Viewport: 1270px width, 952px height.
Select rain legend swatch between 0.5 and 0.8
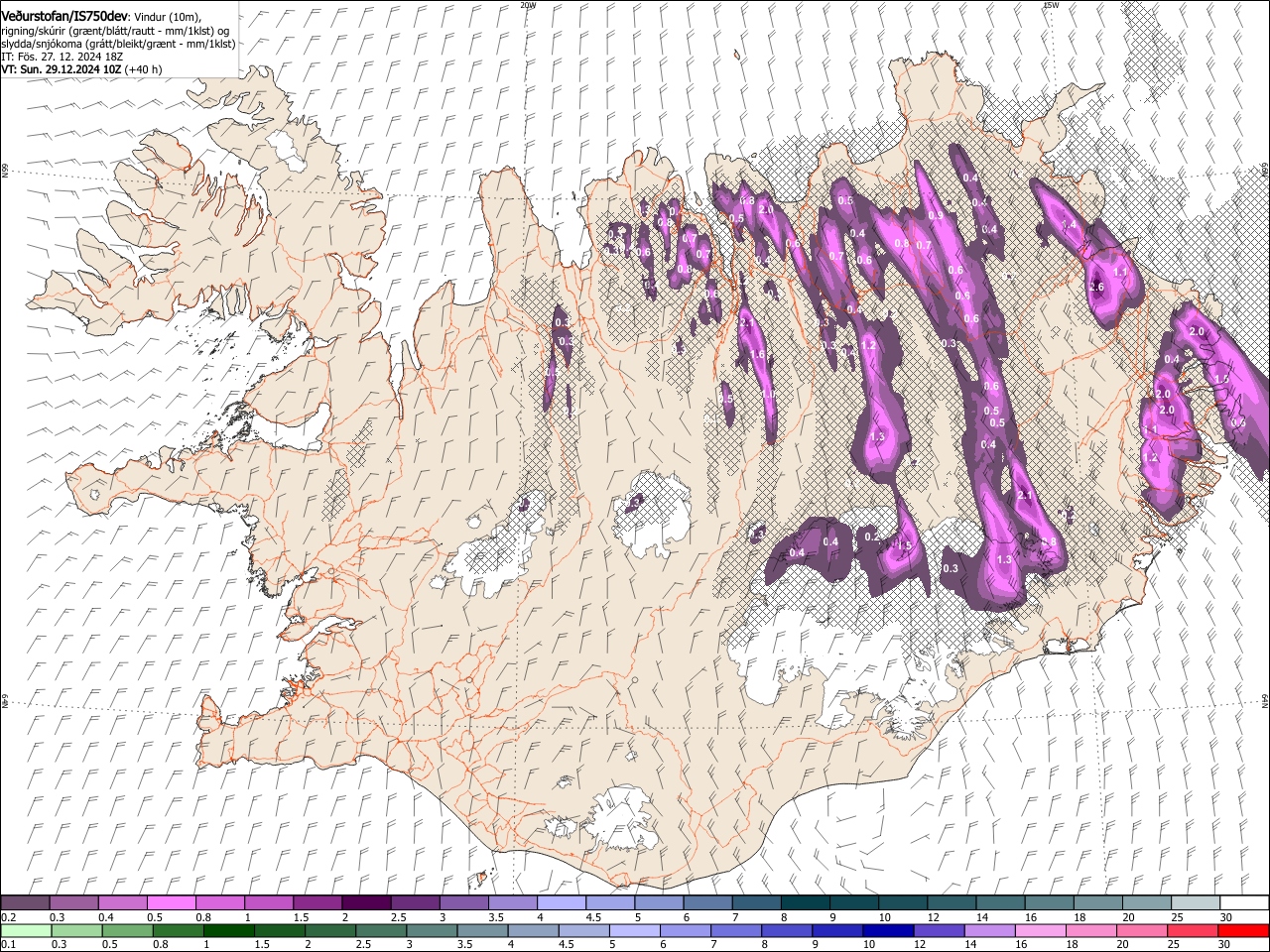coord(127,930)
